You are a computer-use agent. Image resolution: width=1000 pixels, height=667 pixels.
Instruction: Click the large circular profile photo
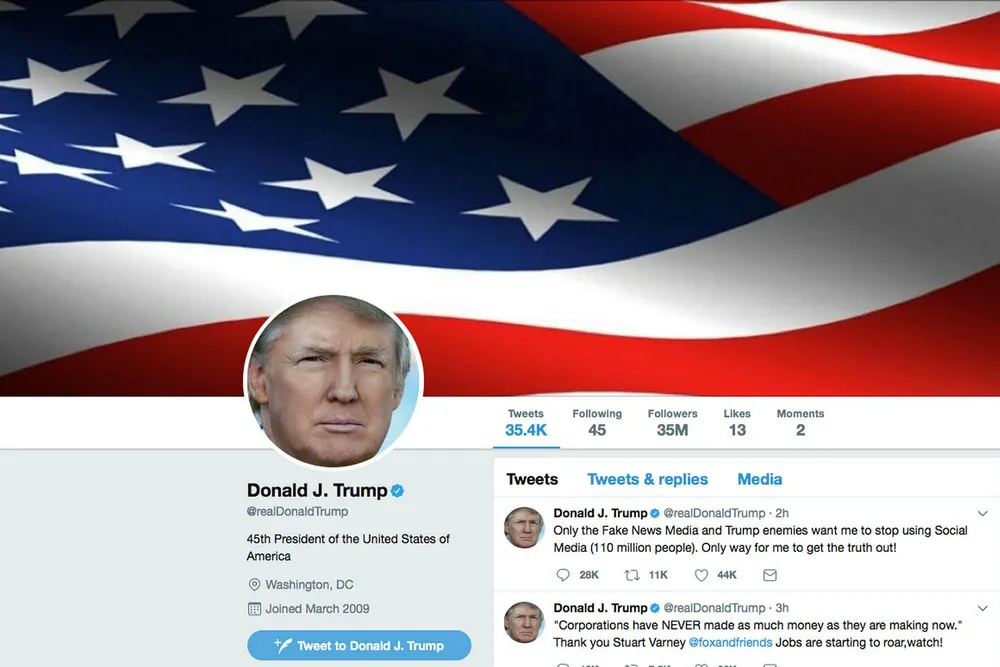[334, 381]
